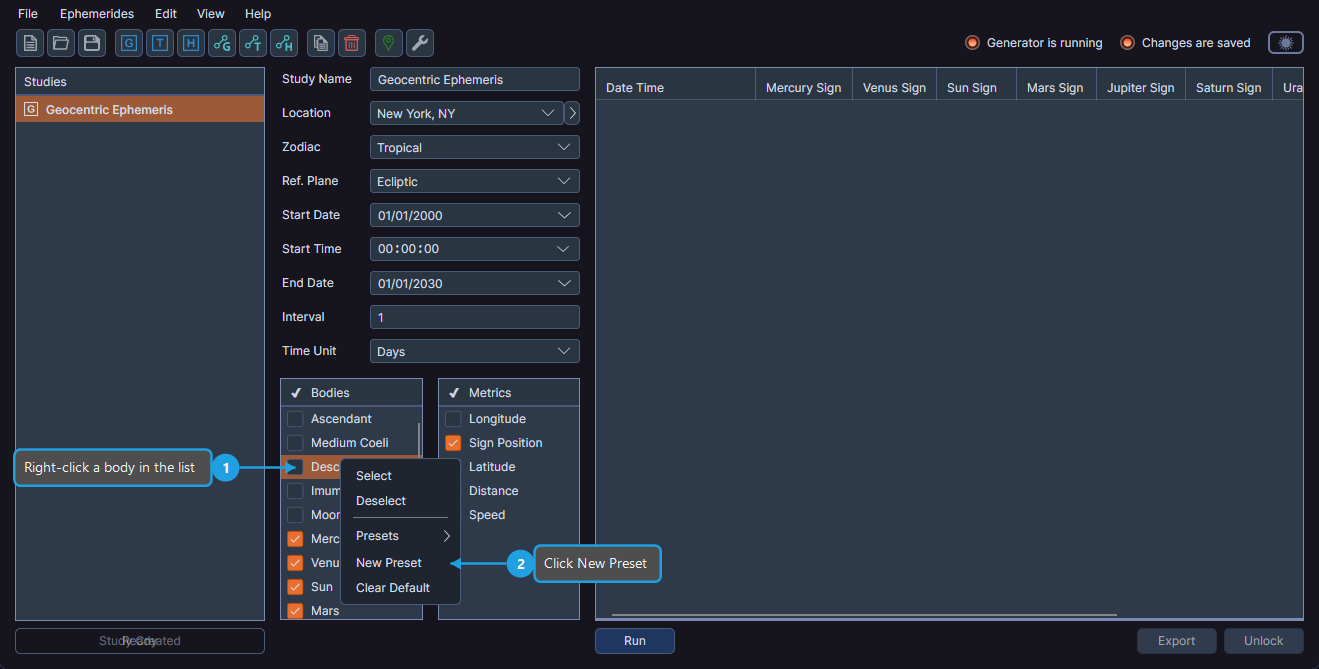1319x669 pixels.
Task: Check the Ascendant body checkbox
Action: coord(295,418)
